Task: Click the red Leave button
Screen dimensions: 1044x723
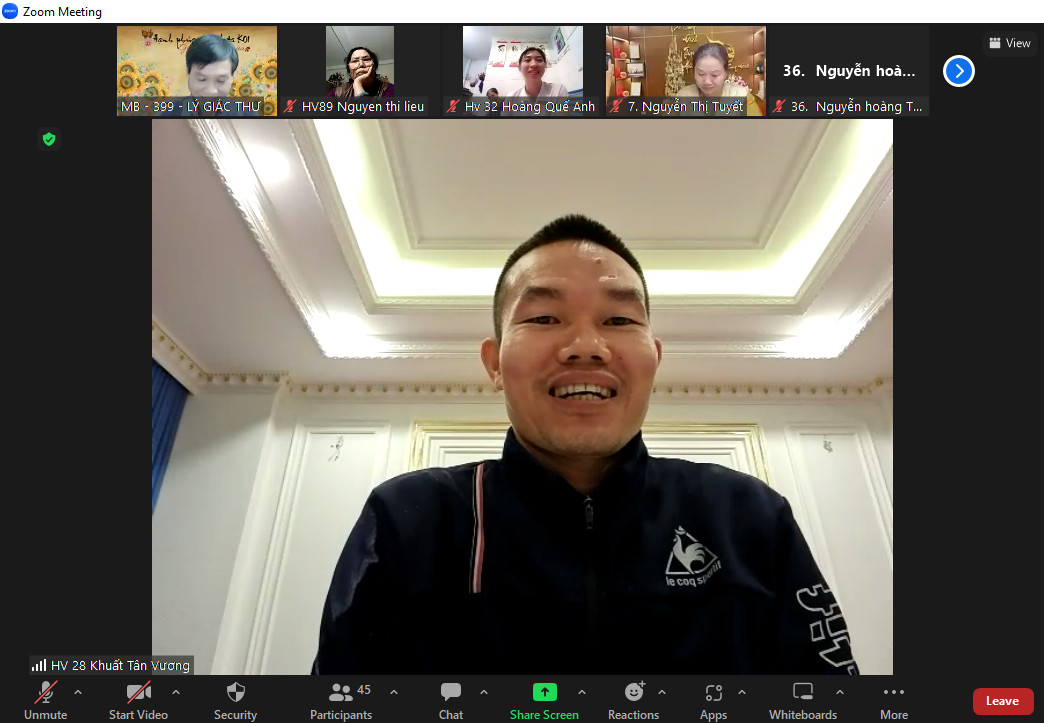Action: coord(1002,701)
